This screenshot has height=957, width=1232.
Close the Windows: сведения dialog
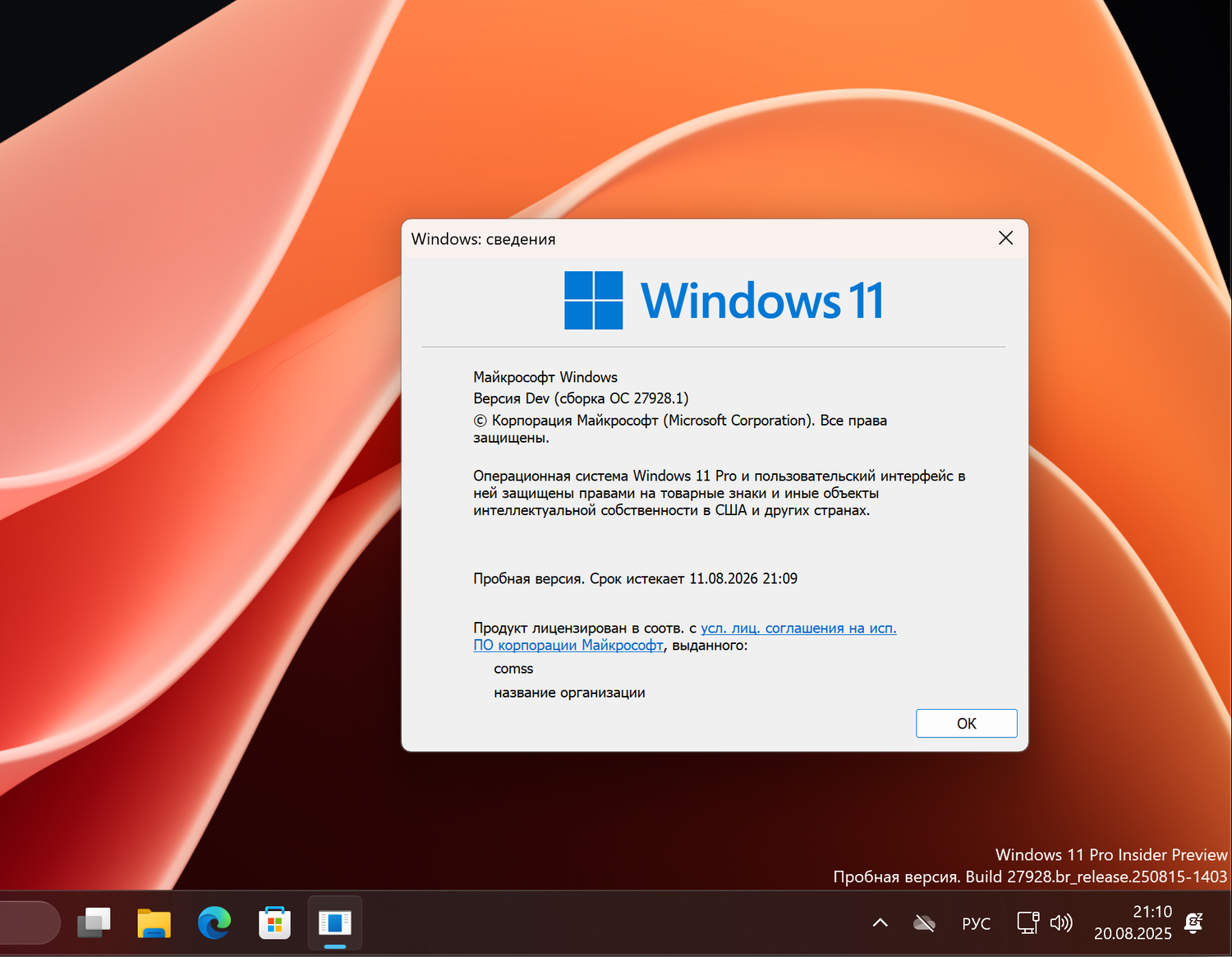pyautogui.click(x=1005, y=238)
